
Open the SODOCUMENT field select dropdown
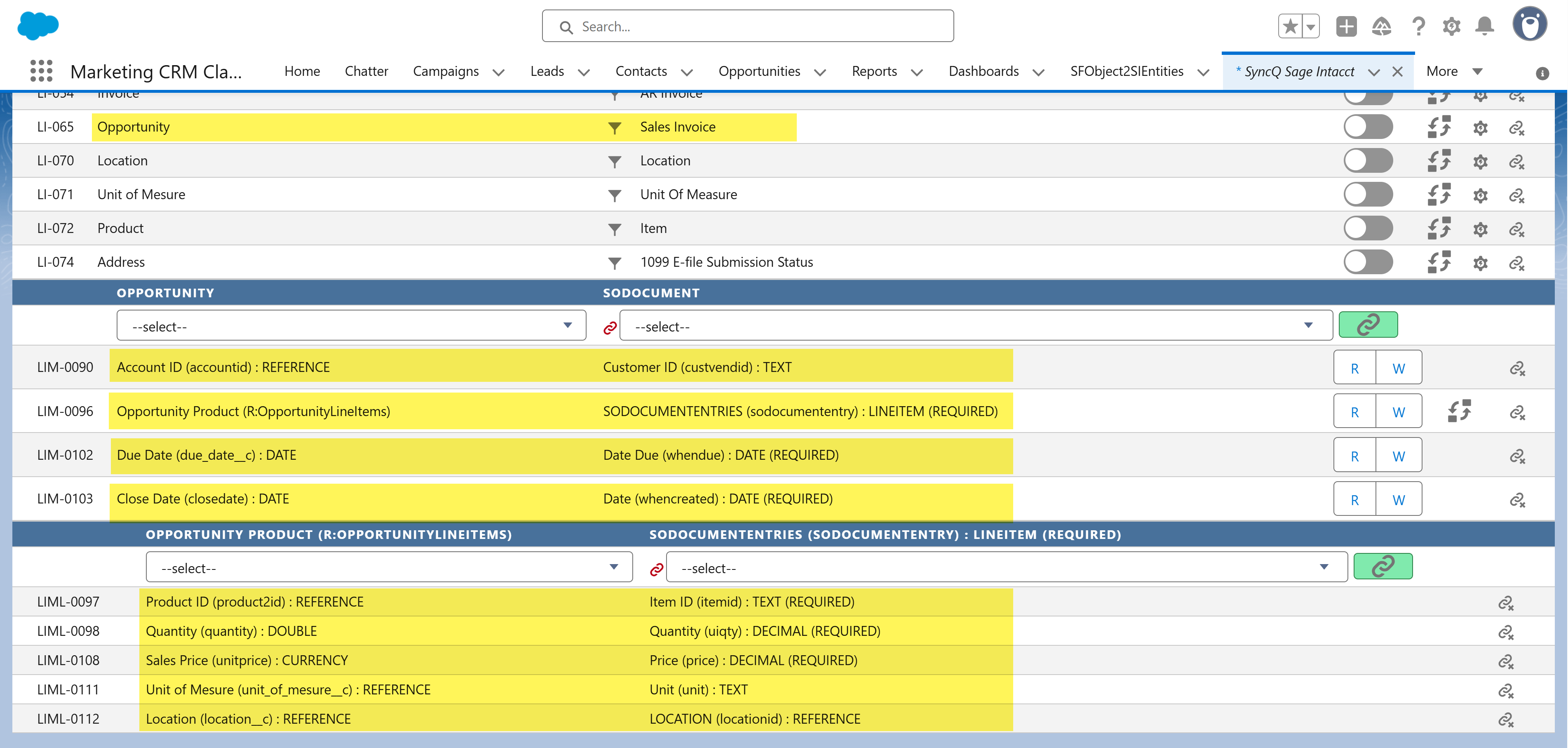976,326
